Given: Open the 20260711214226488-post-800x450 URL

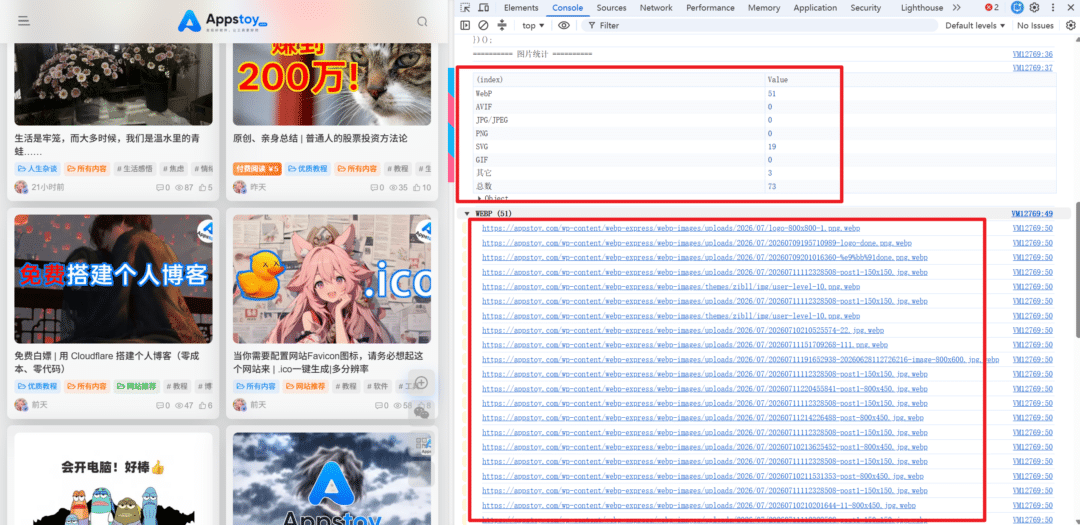Looking at the screenshot, I should click(x=703, y=418).
